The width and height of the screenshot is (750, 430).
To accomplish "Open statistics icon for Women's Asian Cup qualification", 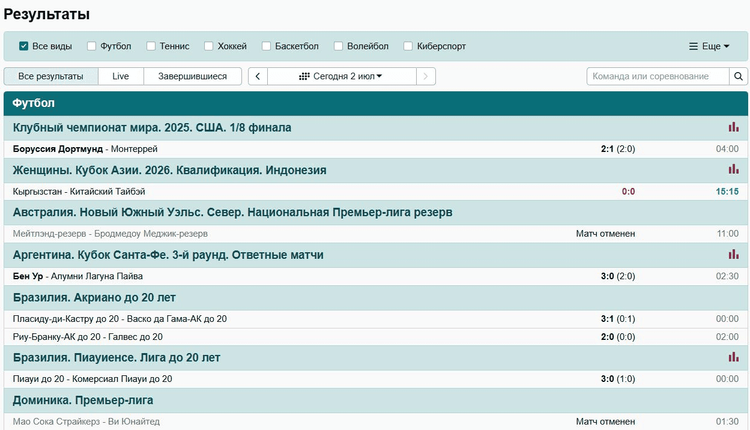I will [733, 170].
